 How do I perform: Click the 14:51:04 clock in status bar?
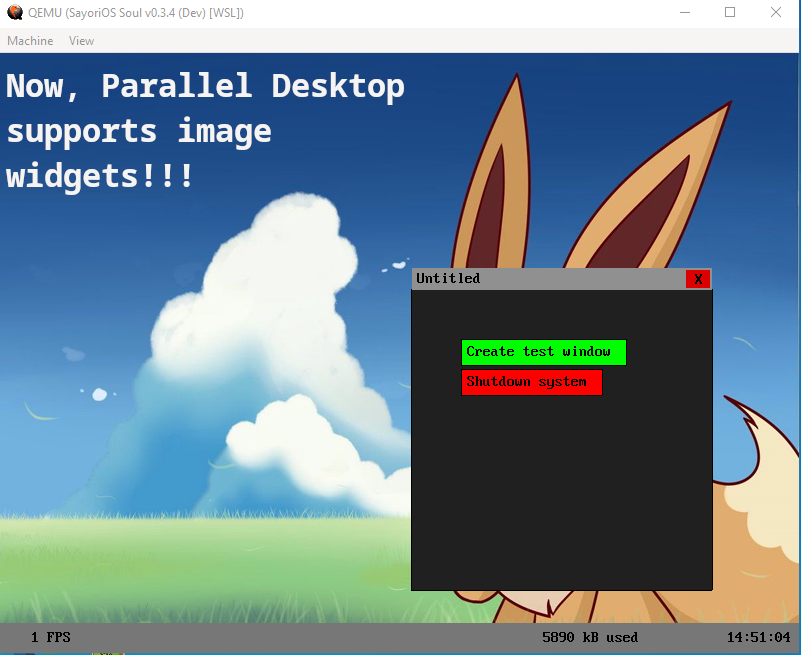click(x=758, y=637)
